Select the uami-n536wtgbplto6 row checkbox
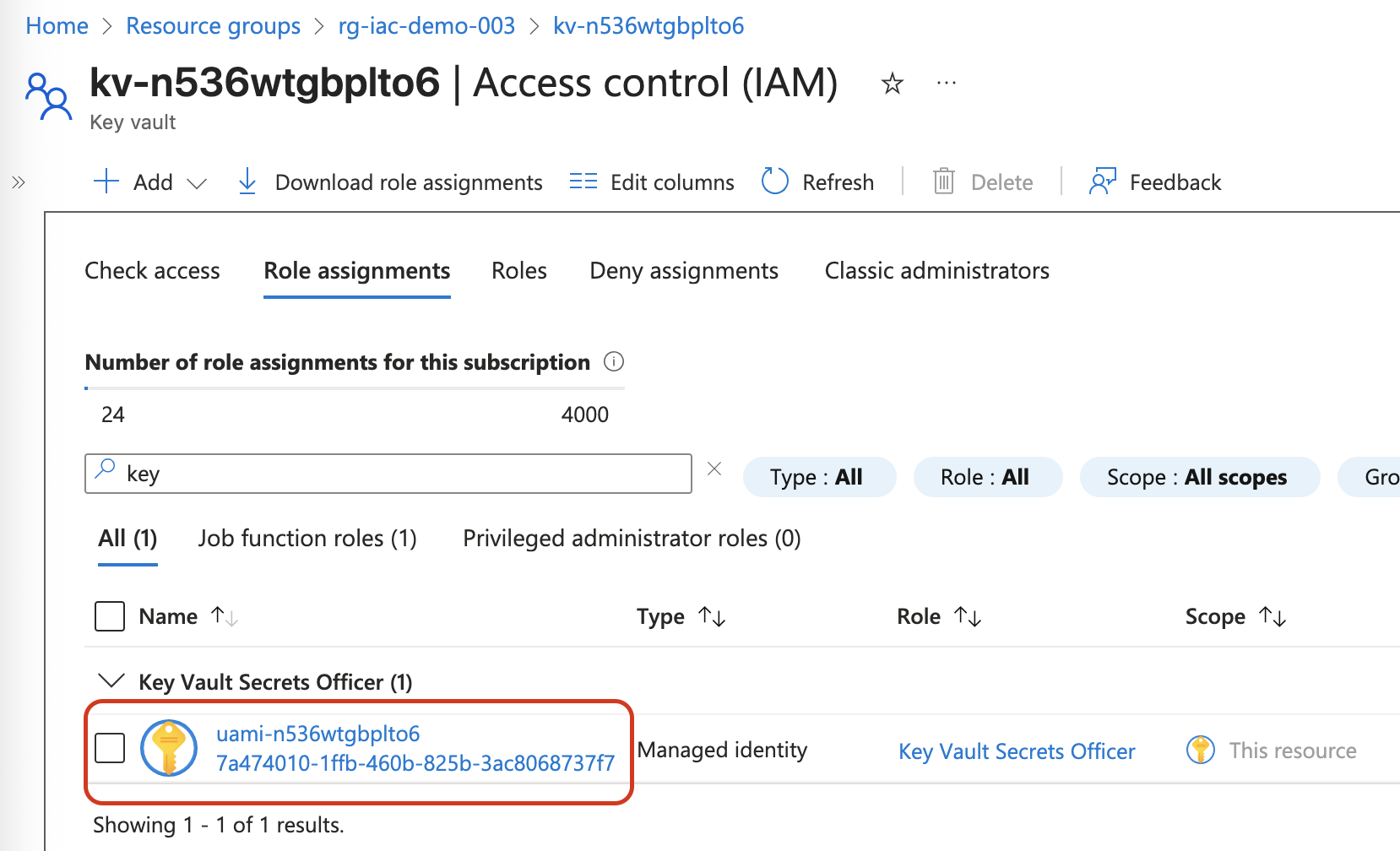This screenshot has width=1400, height=851. tap(110, 748)
